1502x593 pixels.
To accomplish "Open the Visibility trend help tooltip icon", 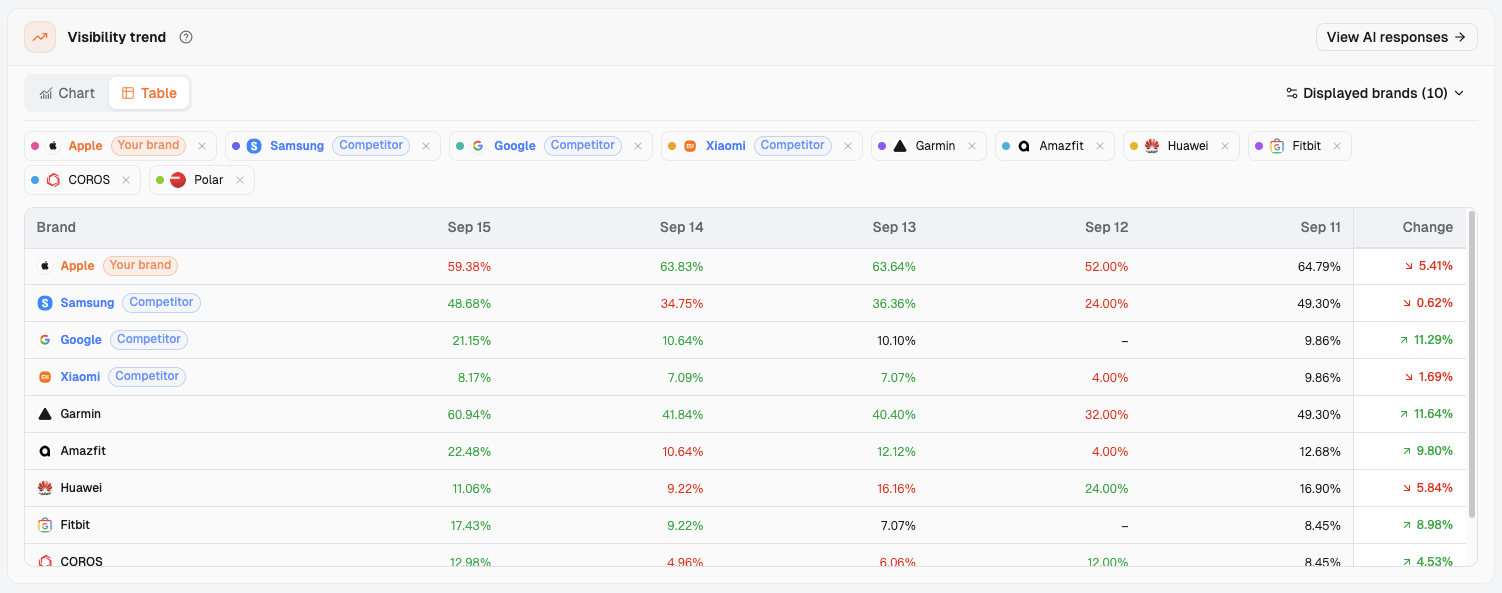I will click(x=186, y=37).
